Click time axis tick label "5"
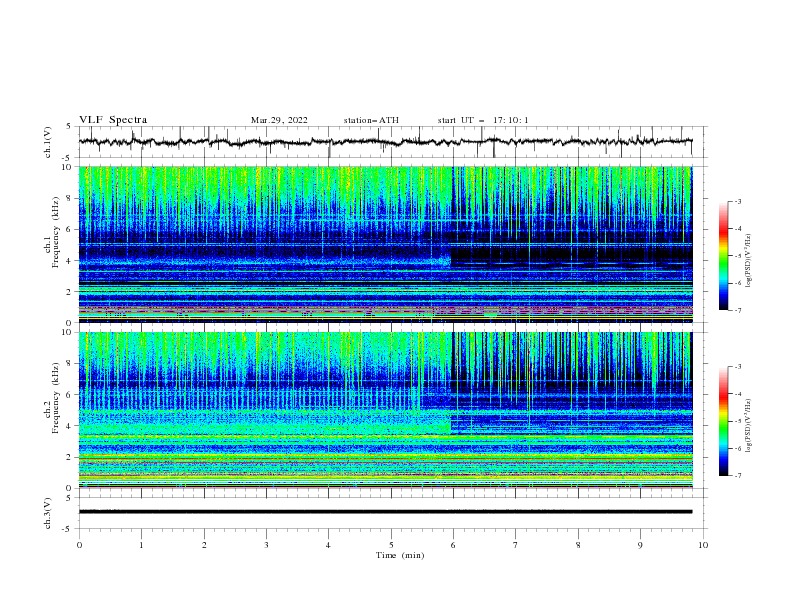792x612 pixels. 391,545
